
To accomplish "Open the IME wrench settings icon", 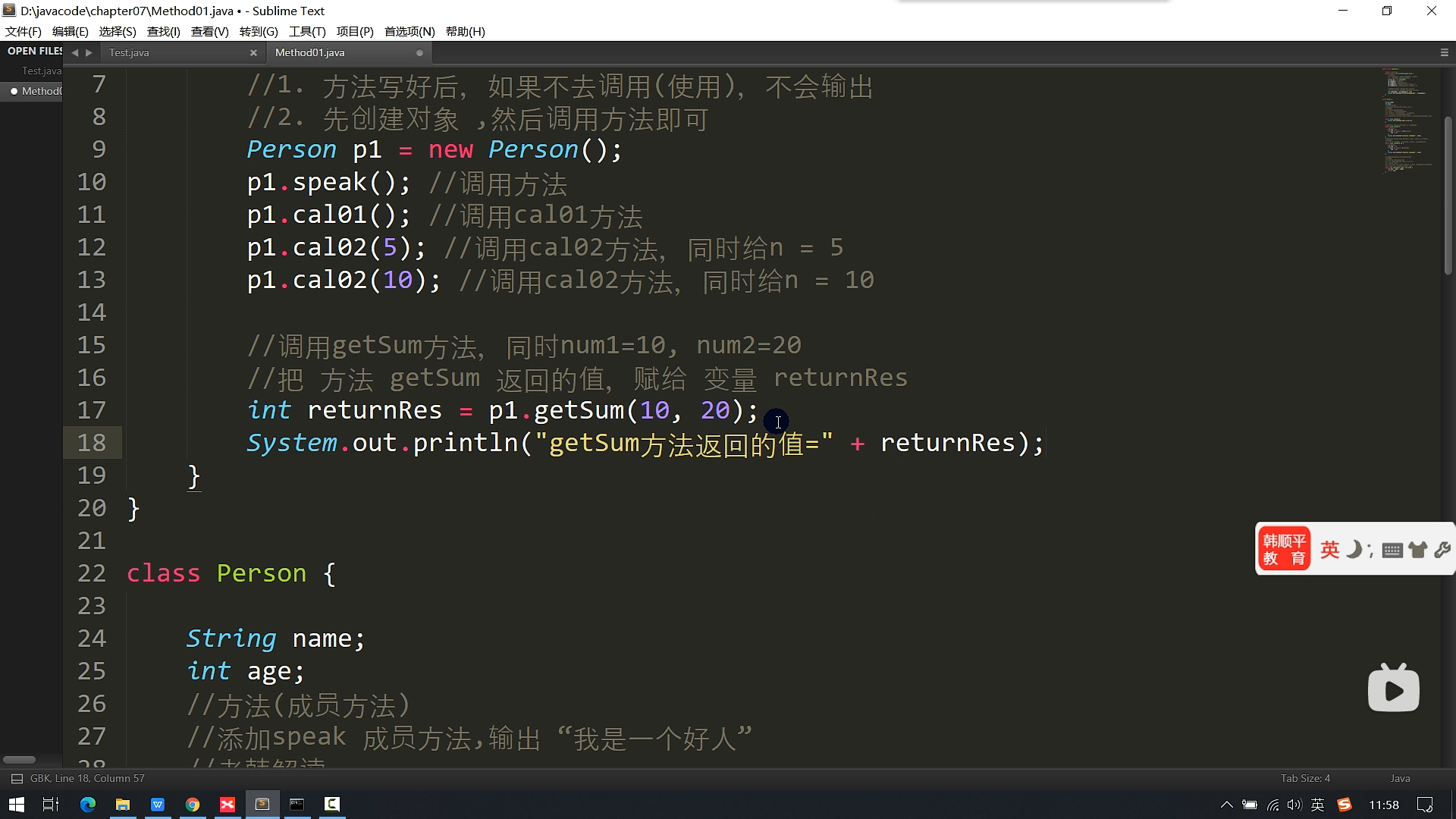I will coord(1442,551).
